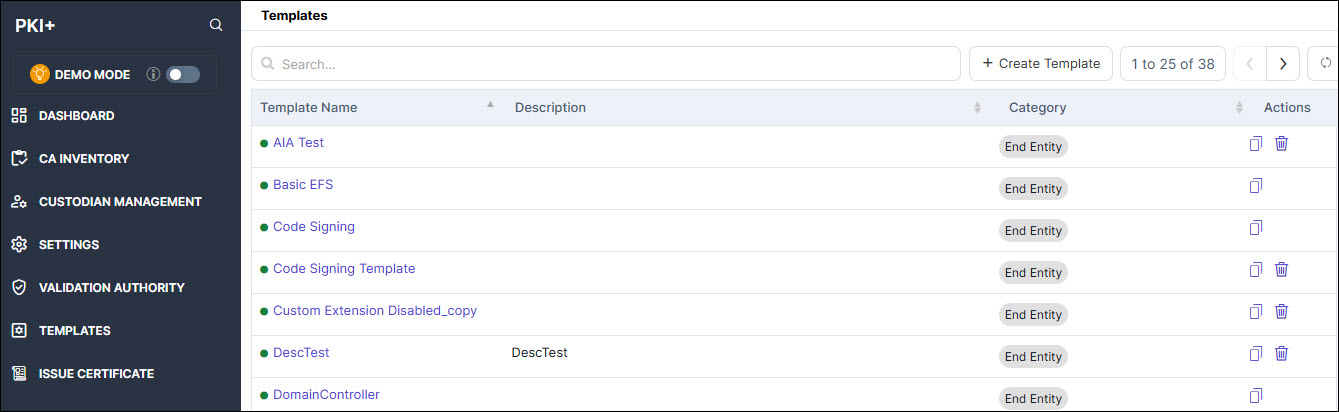
Task: Delete the AIA Test template
Action: pyautogui.click(x=1281, y=143)
